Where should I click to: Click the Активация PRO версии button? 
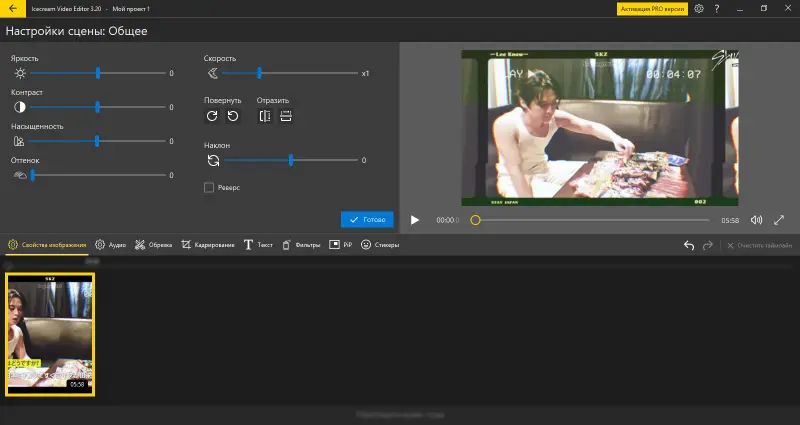tap(652, 9)
